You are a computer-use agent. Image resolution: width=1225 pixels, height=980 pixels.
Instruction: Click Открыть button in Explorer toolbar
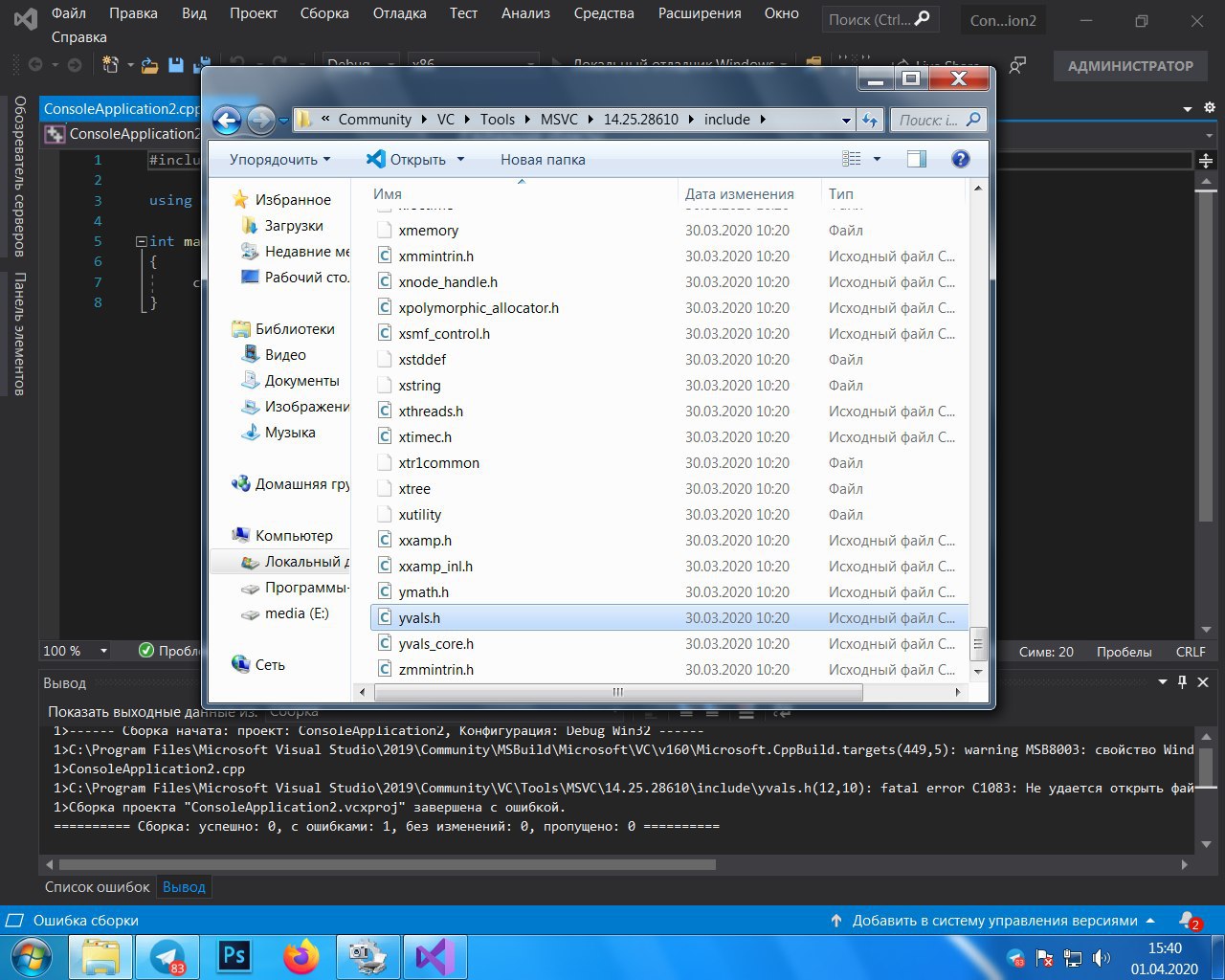pos(407,160)
